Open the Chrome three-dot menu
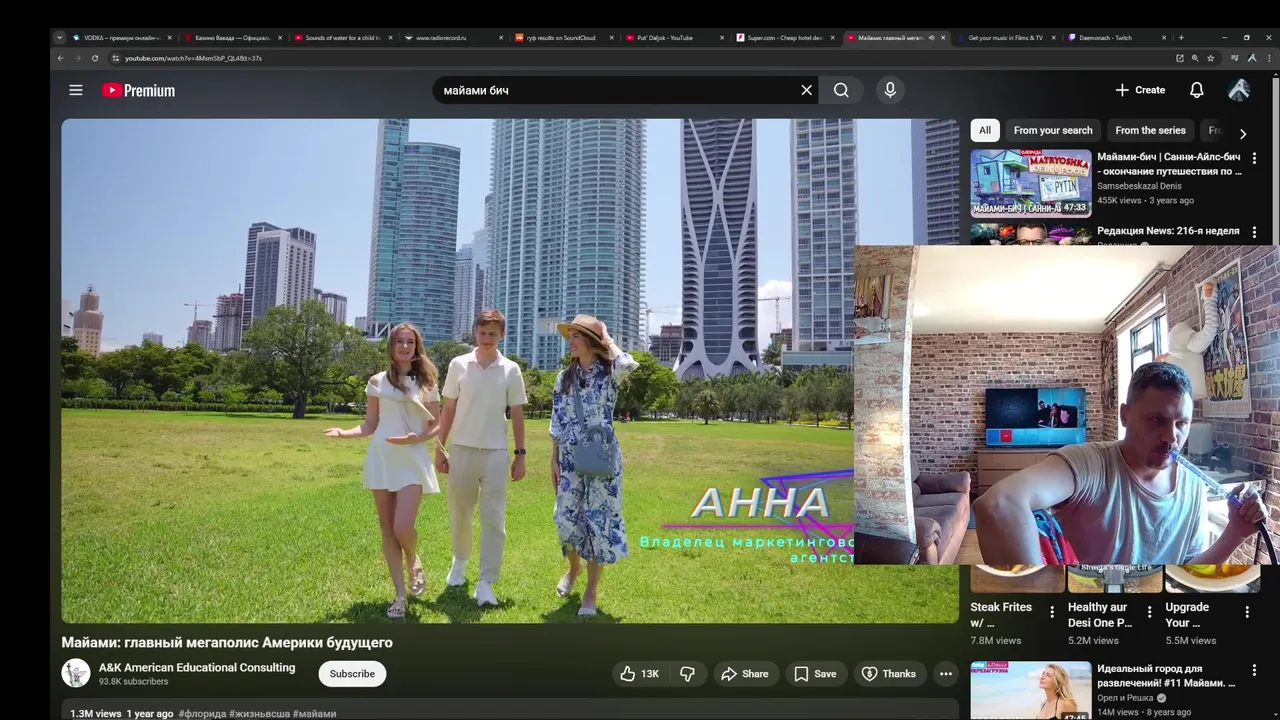Screen dimensions: 1280x720 point(1269,58)
